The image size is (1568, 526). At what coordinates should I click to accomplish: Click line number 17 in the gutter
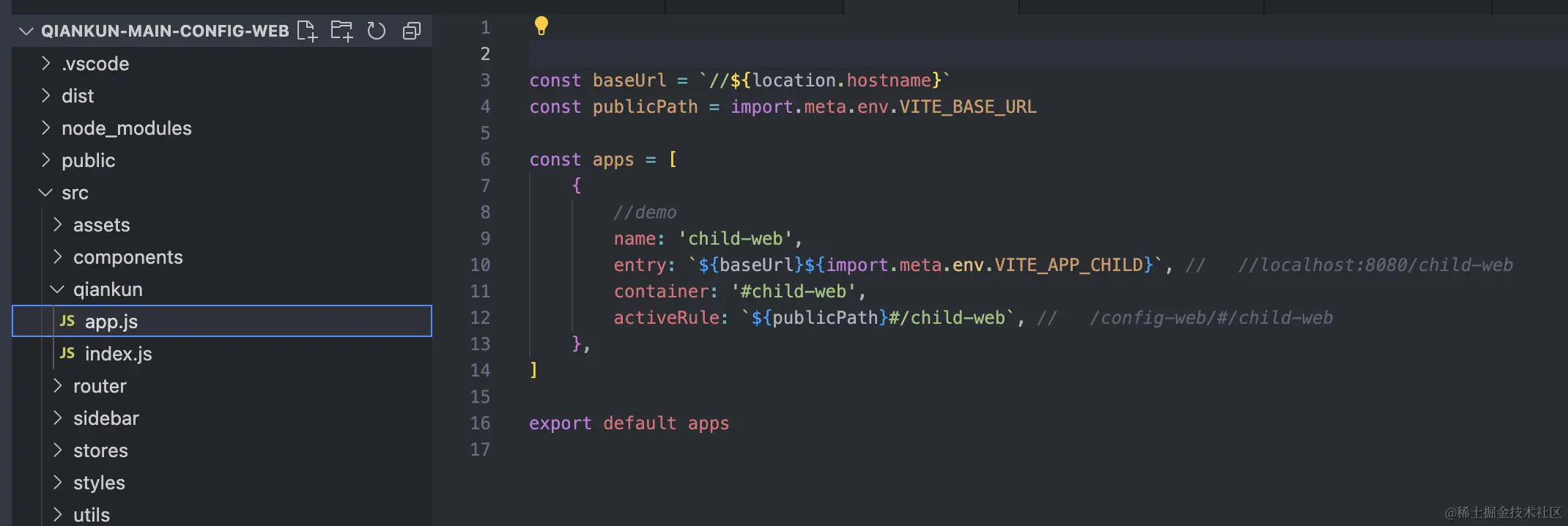[480, 449]
